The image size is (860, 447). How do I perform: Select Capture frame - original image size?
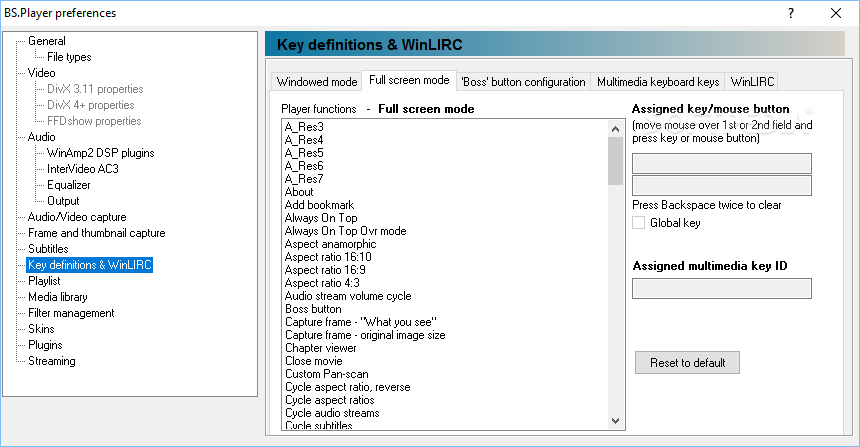tap(365, 335)
